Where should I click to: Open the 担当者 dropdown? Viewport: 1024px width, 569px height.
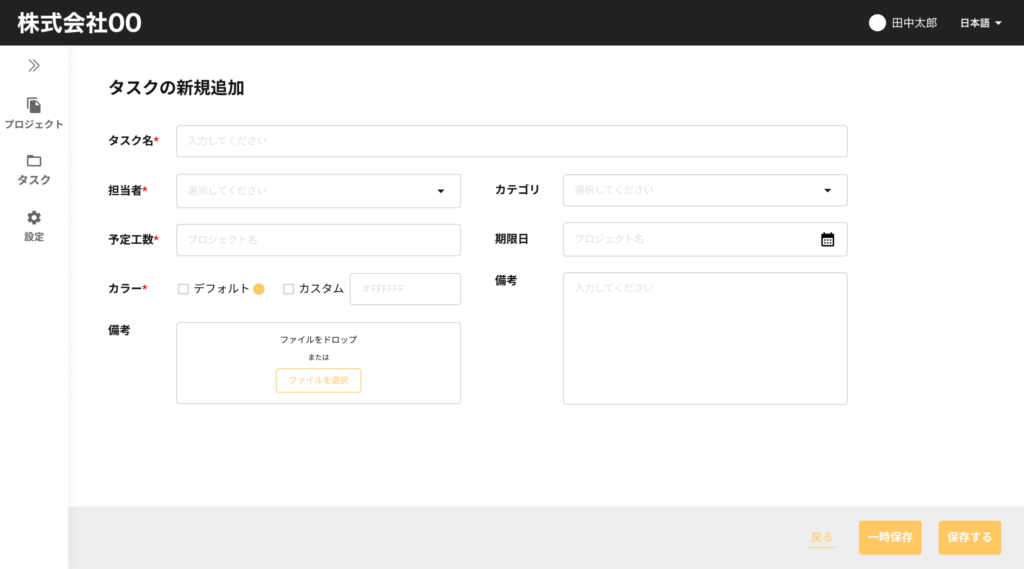pyautogui.click(x=318, y=191)
